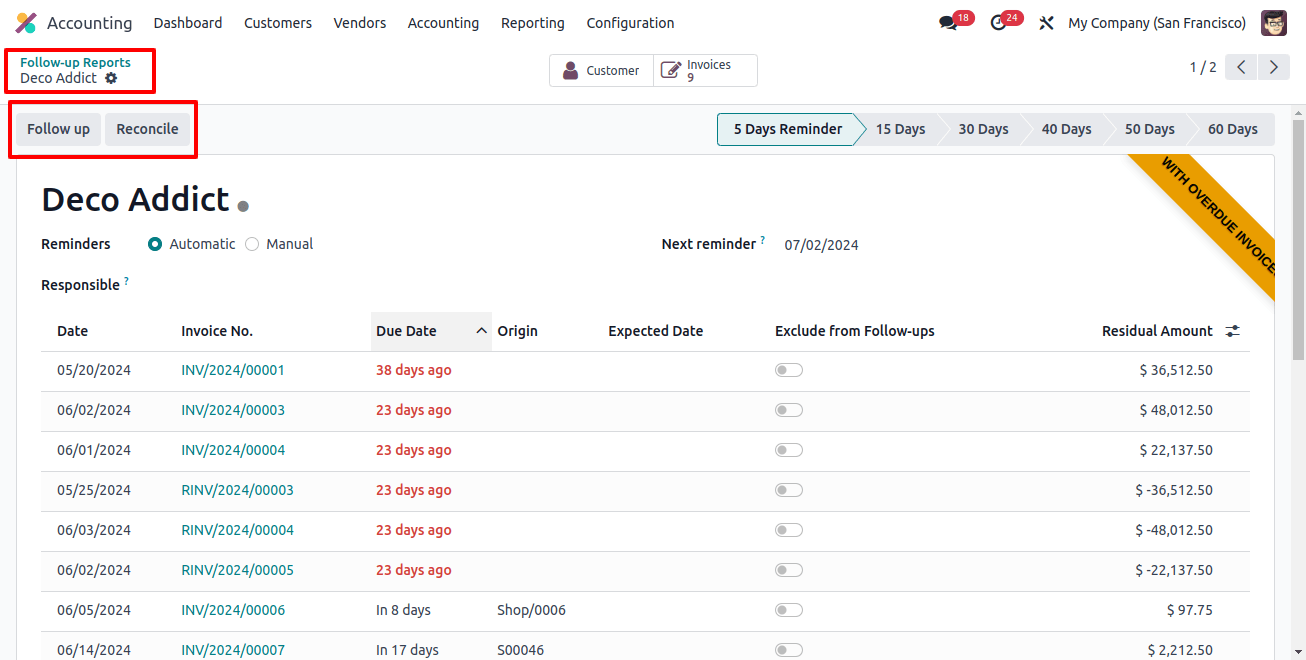Sort by Invoice No. column header
Viewport: 1306px width, 660px height.
[217, 331]
